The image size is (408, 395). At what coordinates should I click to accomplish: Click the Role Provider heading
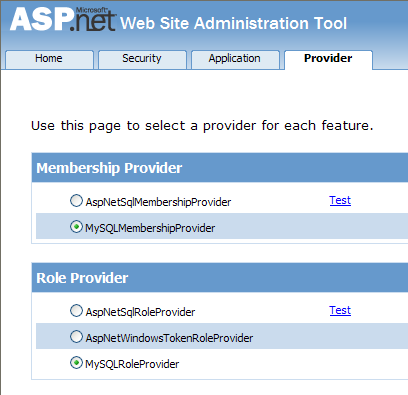point(82,278)
